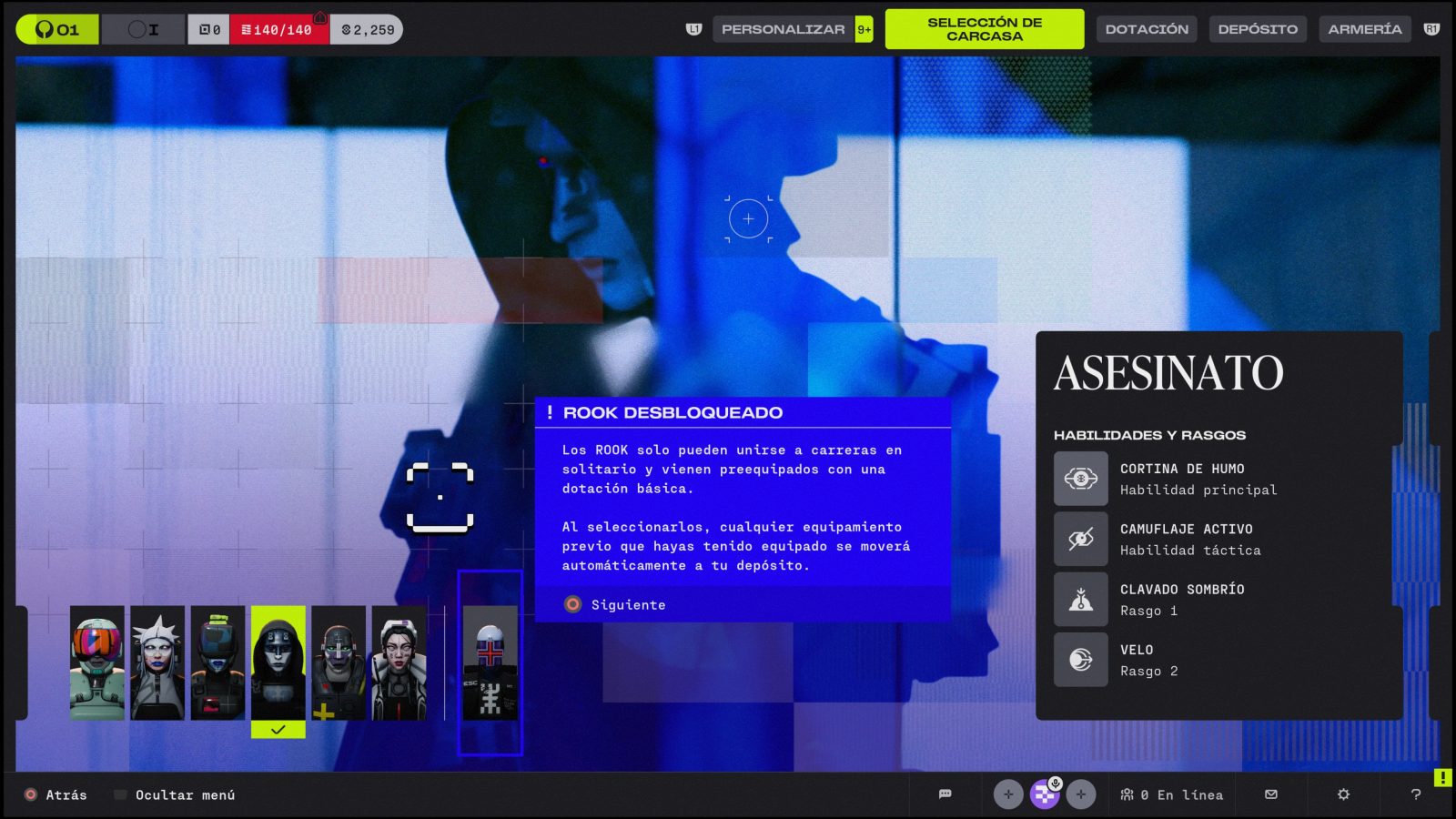Go to the Armería tab
Image resolution: width=1456 pixels, height=819 pixels.
[1364, 29]
